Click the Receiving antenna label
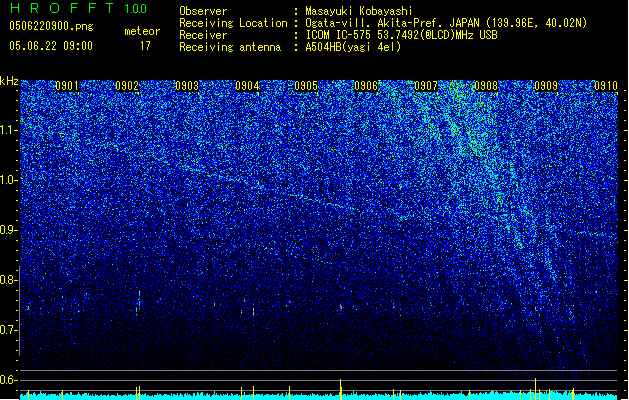The height and width of the screenshot is (400, 629). coord(230,47)
